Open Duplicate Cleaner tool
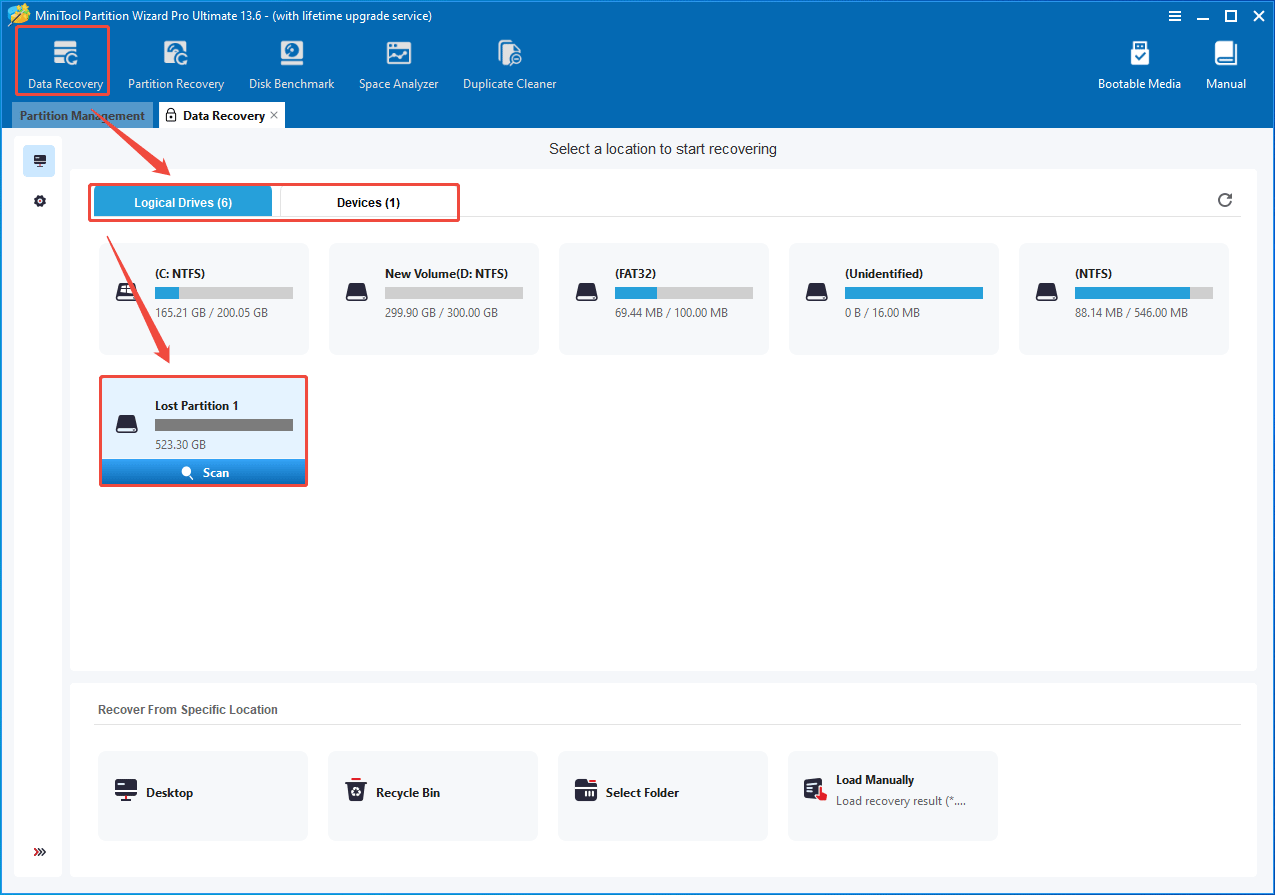 pyautogui.click(x=509, y=64)
